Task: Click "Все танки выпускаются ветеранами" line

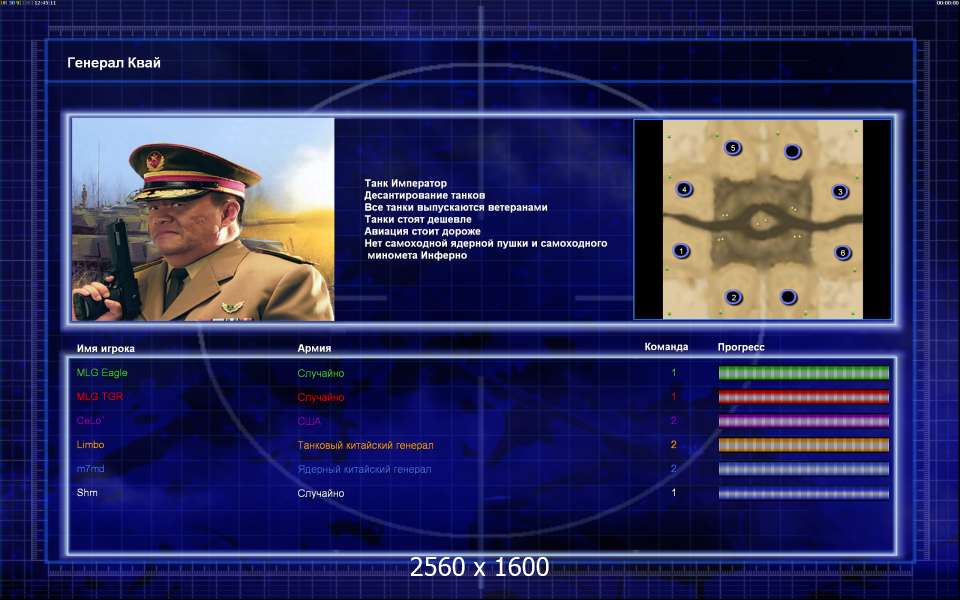Action: point(456,207)
